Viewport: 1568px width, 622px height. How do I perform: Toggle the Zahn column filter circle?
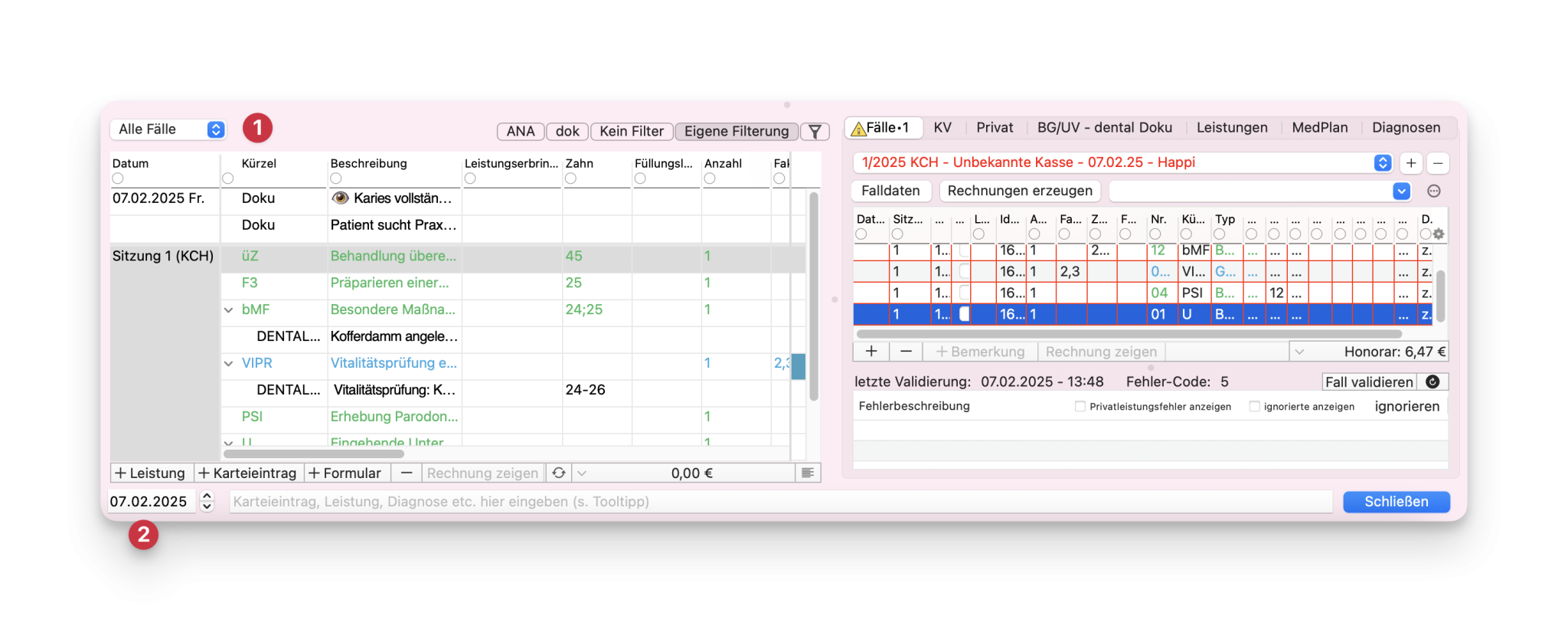pyautogui.click(x=570, y=178)
